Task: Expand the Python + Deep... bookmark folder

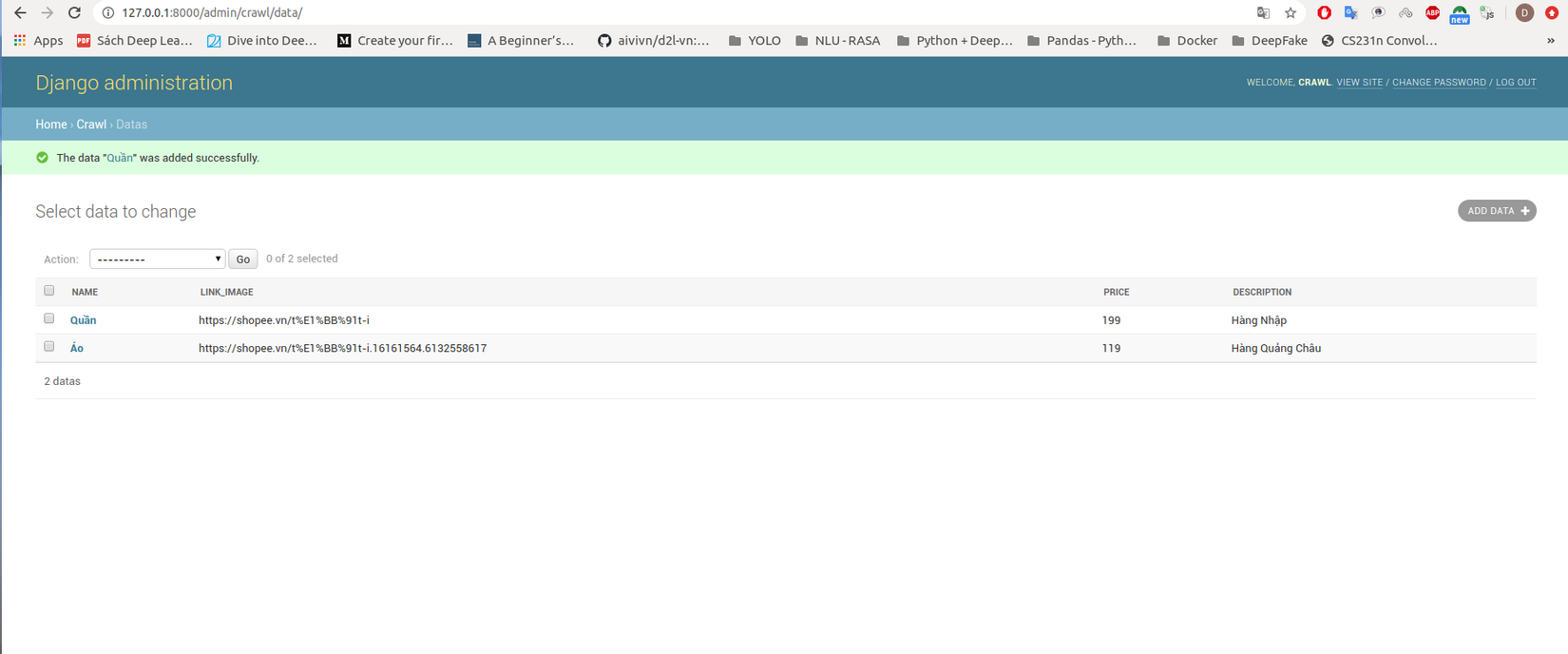Action: pyautogui.click(x=954, y=41)
